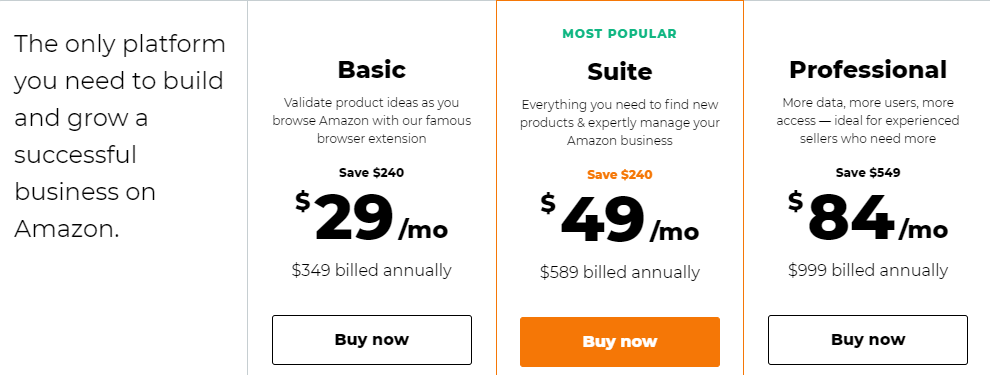Click the black Save $240 text under Basic
Screen dimensions: 990x375
[371, 172]
